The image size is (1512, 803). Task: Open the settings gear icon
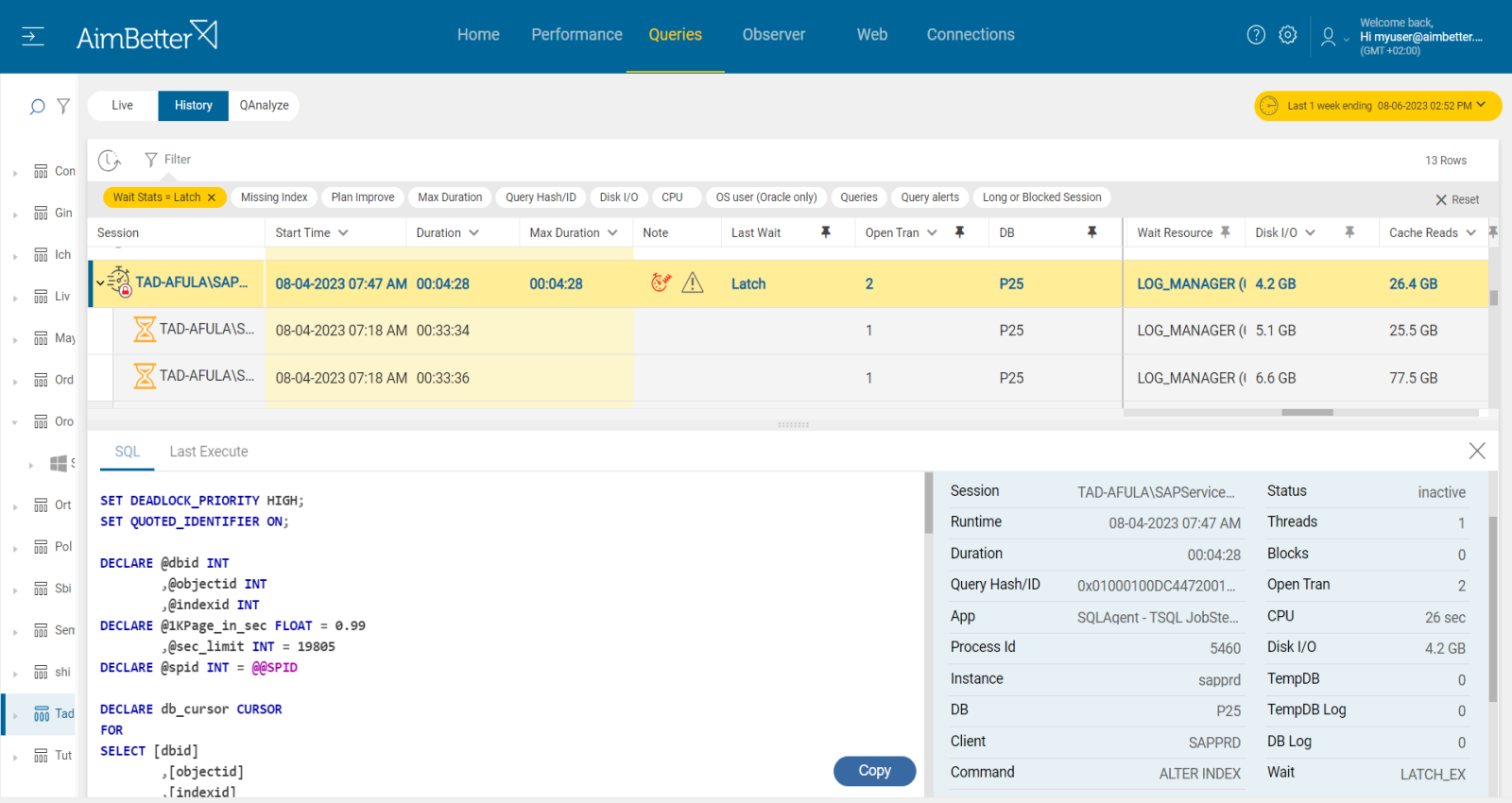tap(1288, 35)
